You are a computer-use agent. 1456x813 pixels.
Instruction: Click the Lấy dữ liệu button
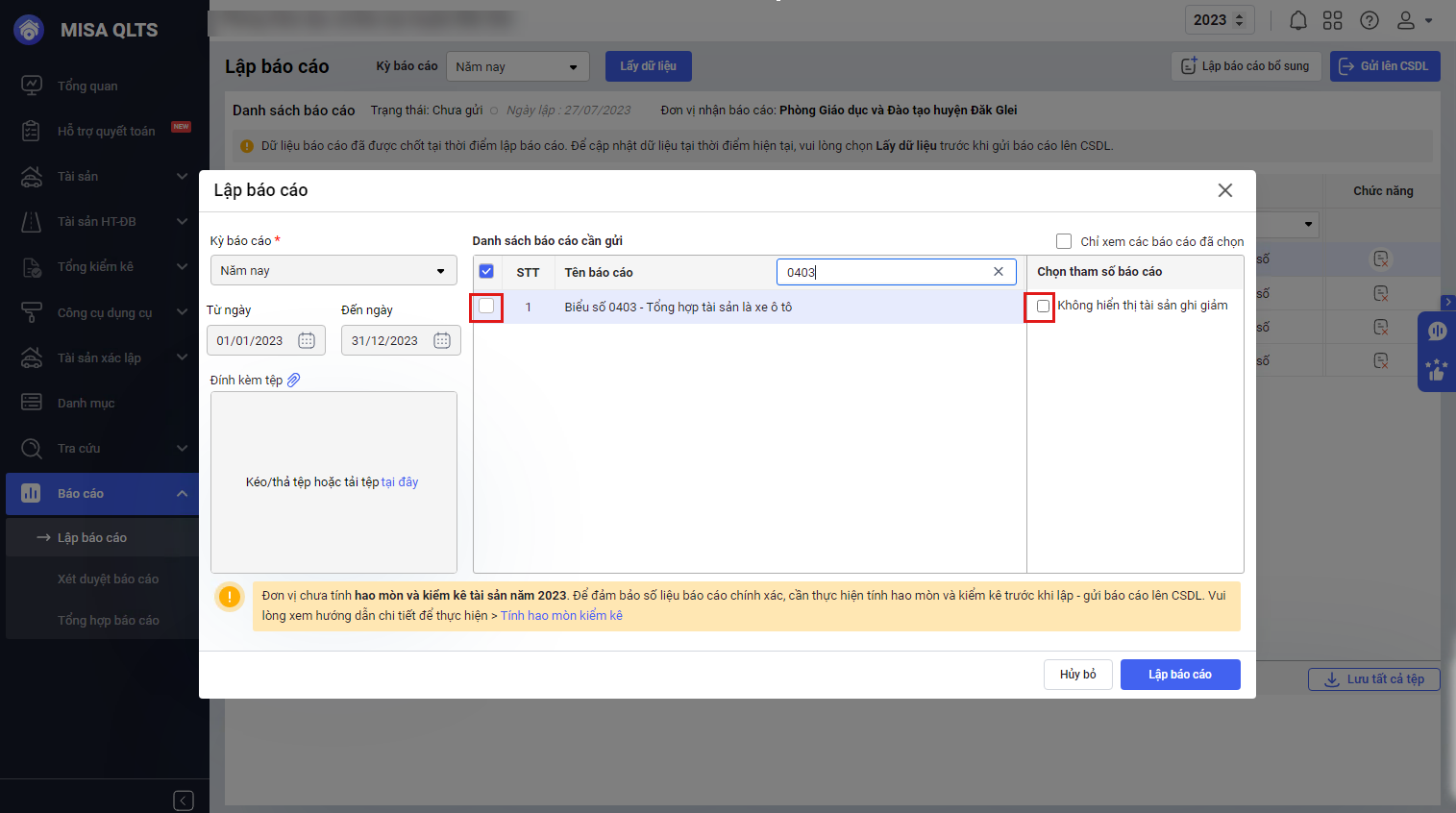(x=649, y=66)
